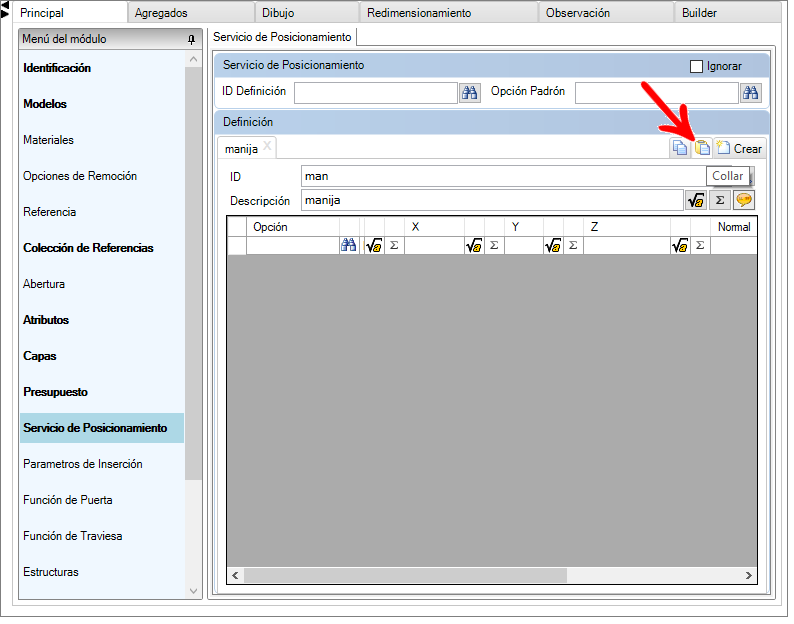Open Estructuras menu entry
Image resolution: width=794 pixels, height=624 pixels.
pyautogui.click(x=51, y=572)
